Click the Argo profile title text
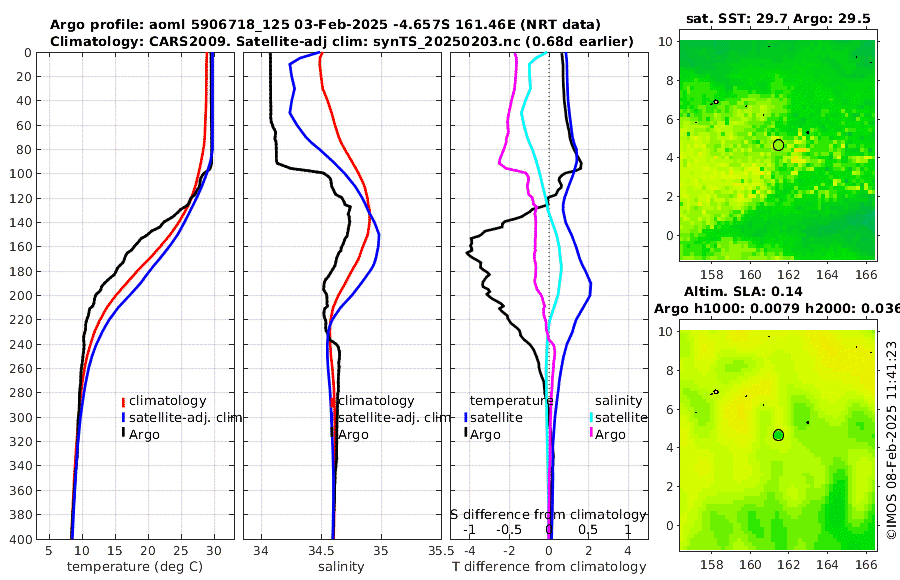This screenshot has height=580, width=900. [325, 25]
